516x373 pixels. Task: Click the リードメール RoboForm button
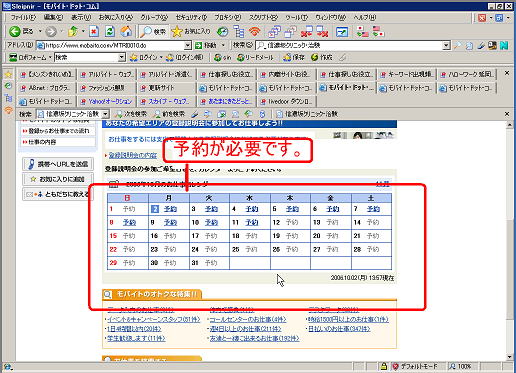(255, 57)
